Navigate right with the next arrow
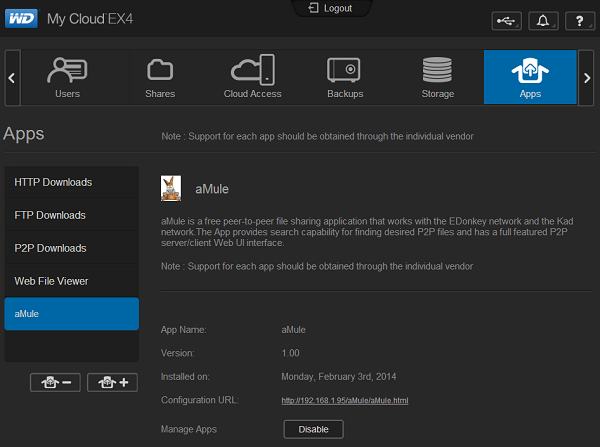The image size is (600, 447). pyautogui.click(x=587, y=78)
